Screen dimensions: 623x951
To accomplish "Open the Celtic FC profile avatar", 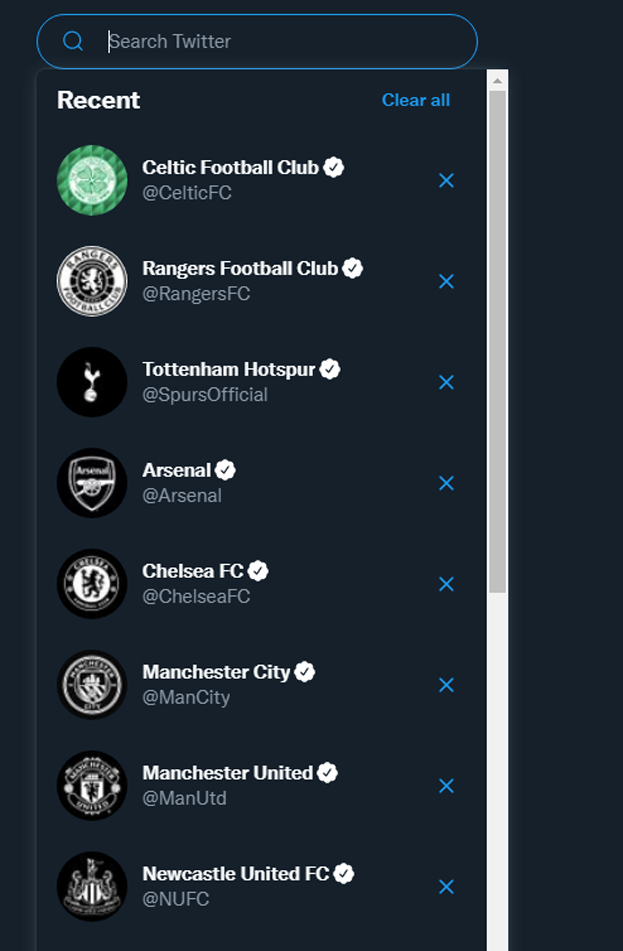I will point(92,181).
